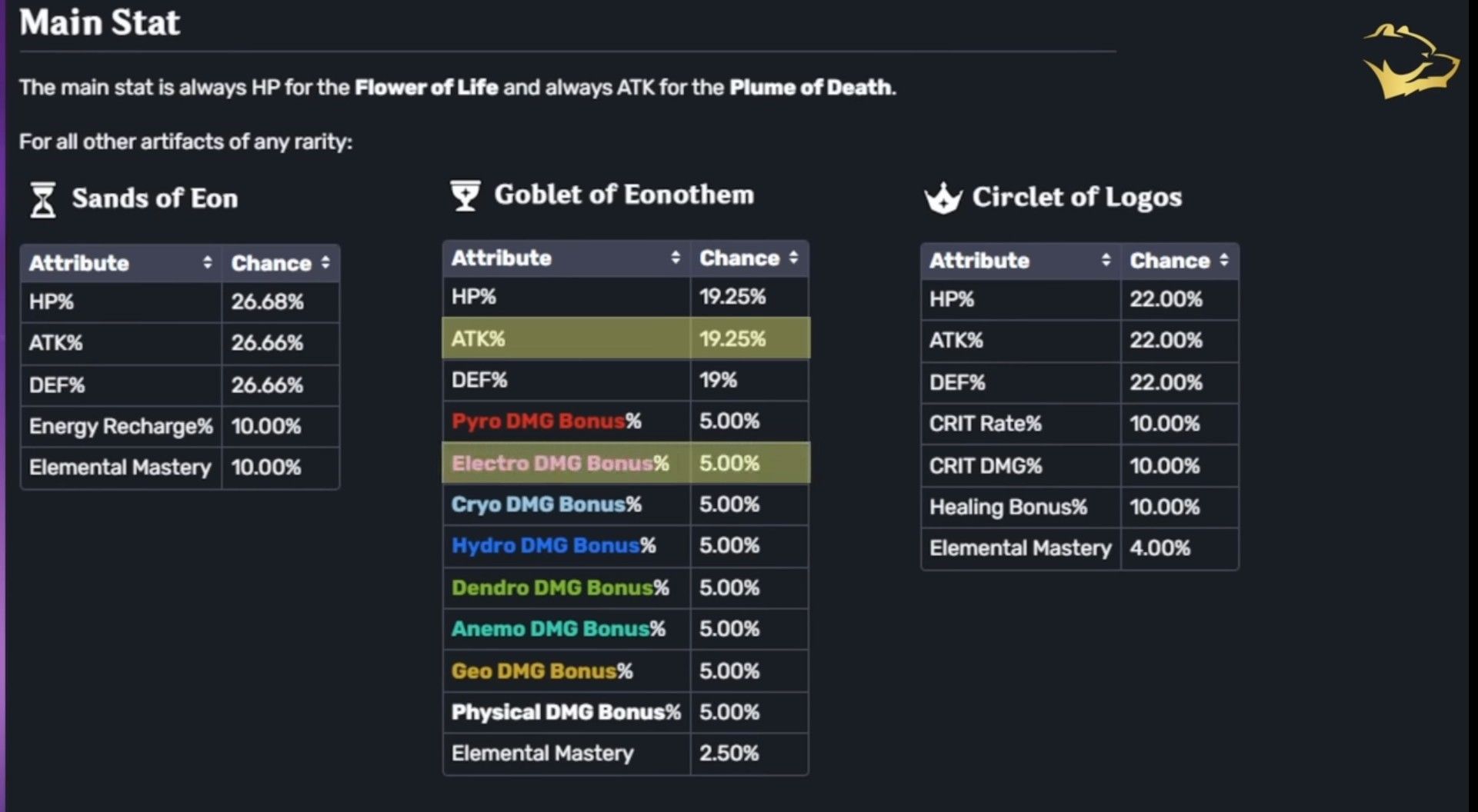Image resolution: width=1478 pixels, height=812 pixels.
Task: Click the Circlet of Logos section title
Action: click(x=1077, y=198)
